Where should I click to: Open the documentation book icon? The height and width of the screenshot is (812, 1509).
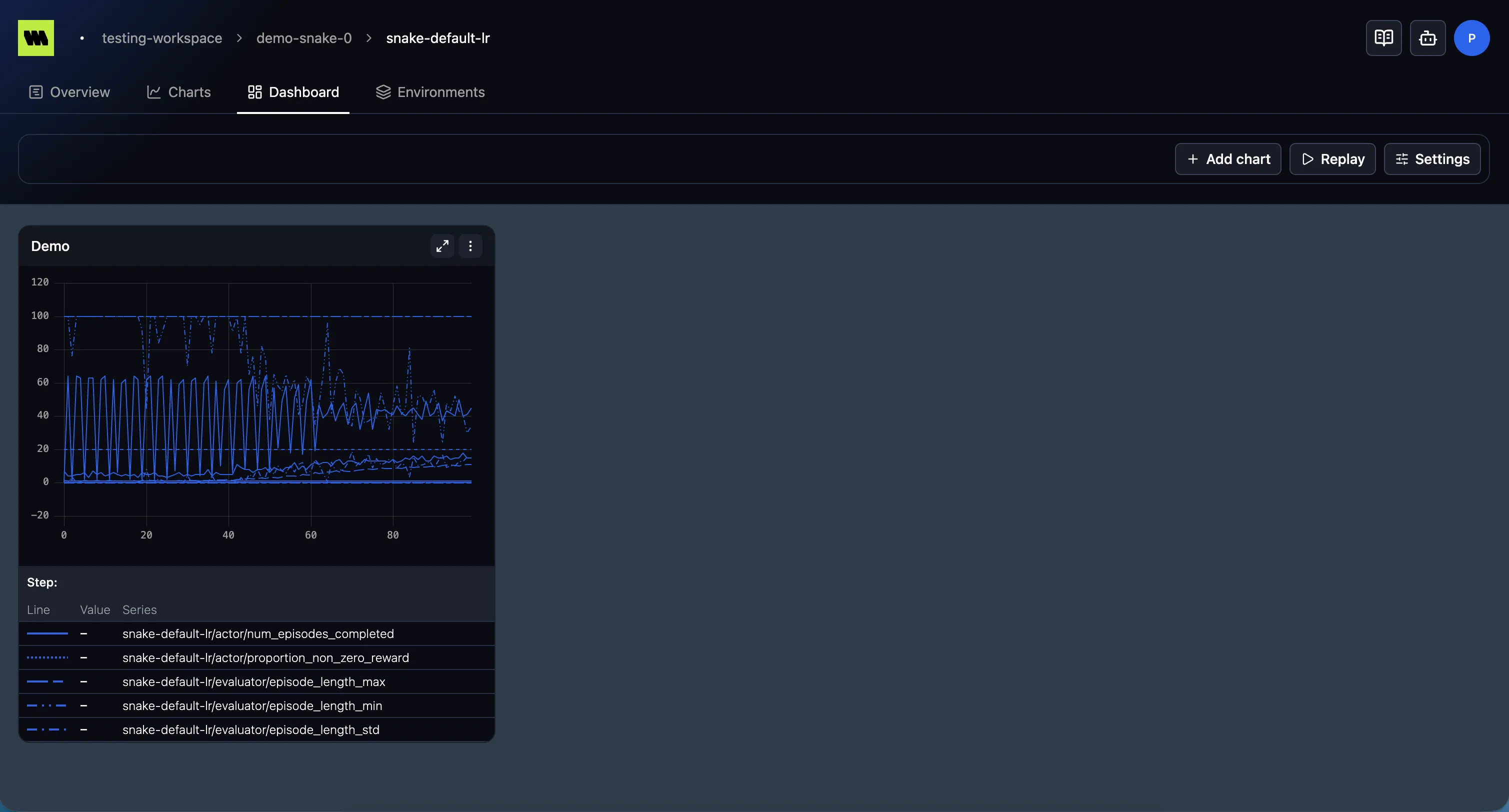[1383, 38]
